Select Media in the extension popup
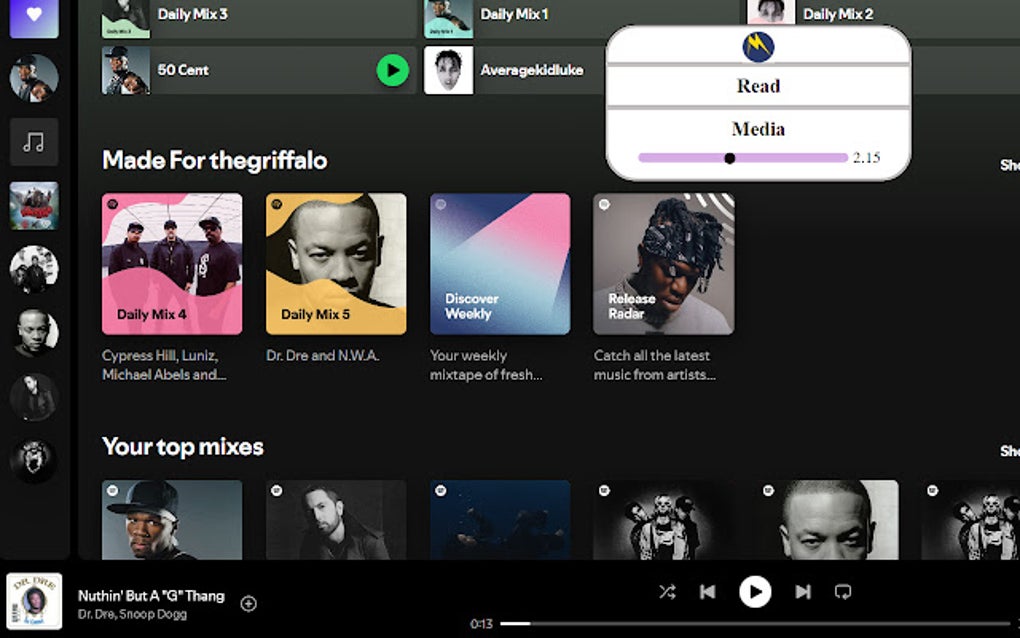 pyautogui.click(x=758, y=129)
